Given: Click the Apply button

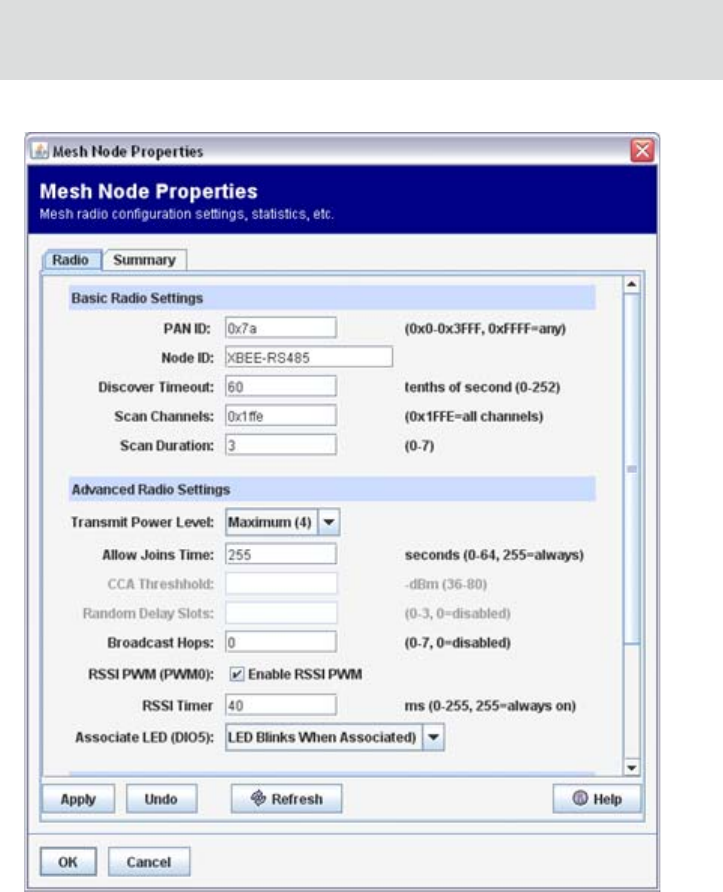Looking at the screenshot, I should tap(78, 799).
